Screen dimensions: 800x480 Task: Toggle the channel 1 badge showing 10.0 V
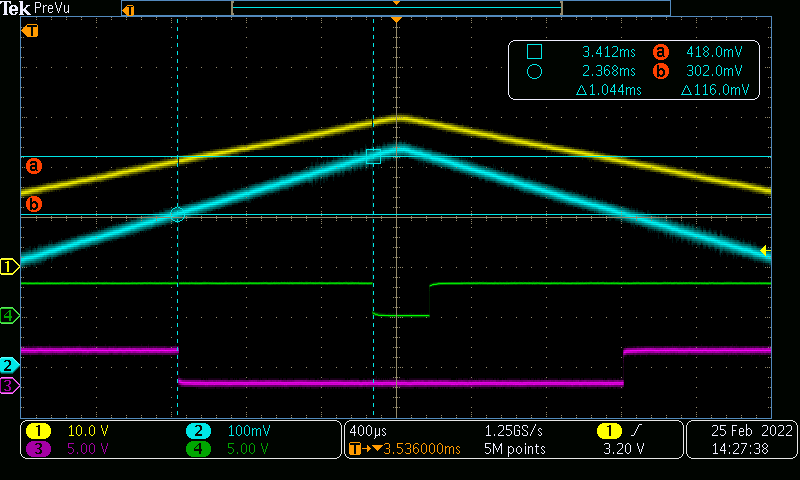[38, 430]
